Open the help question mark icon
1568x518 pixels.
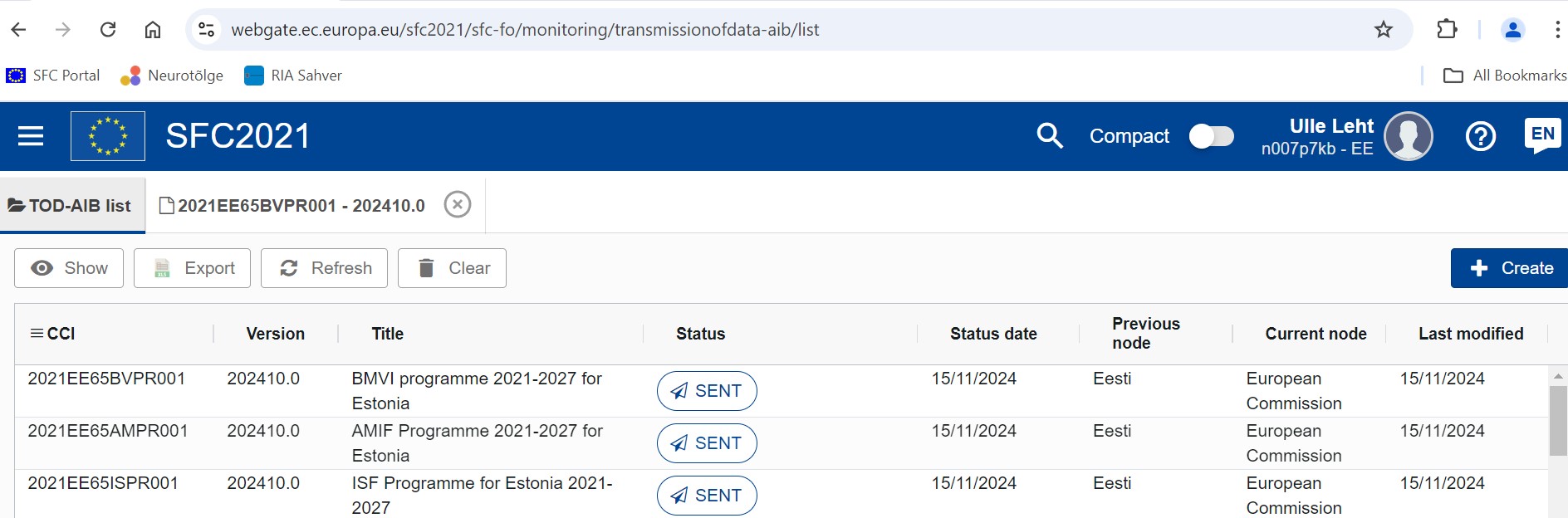1481,136
